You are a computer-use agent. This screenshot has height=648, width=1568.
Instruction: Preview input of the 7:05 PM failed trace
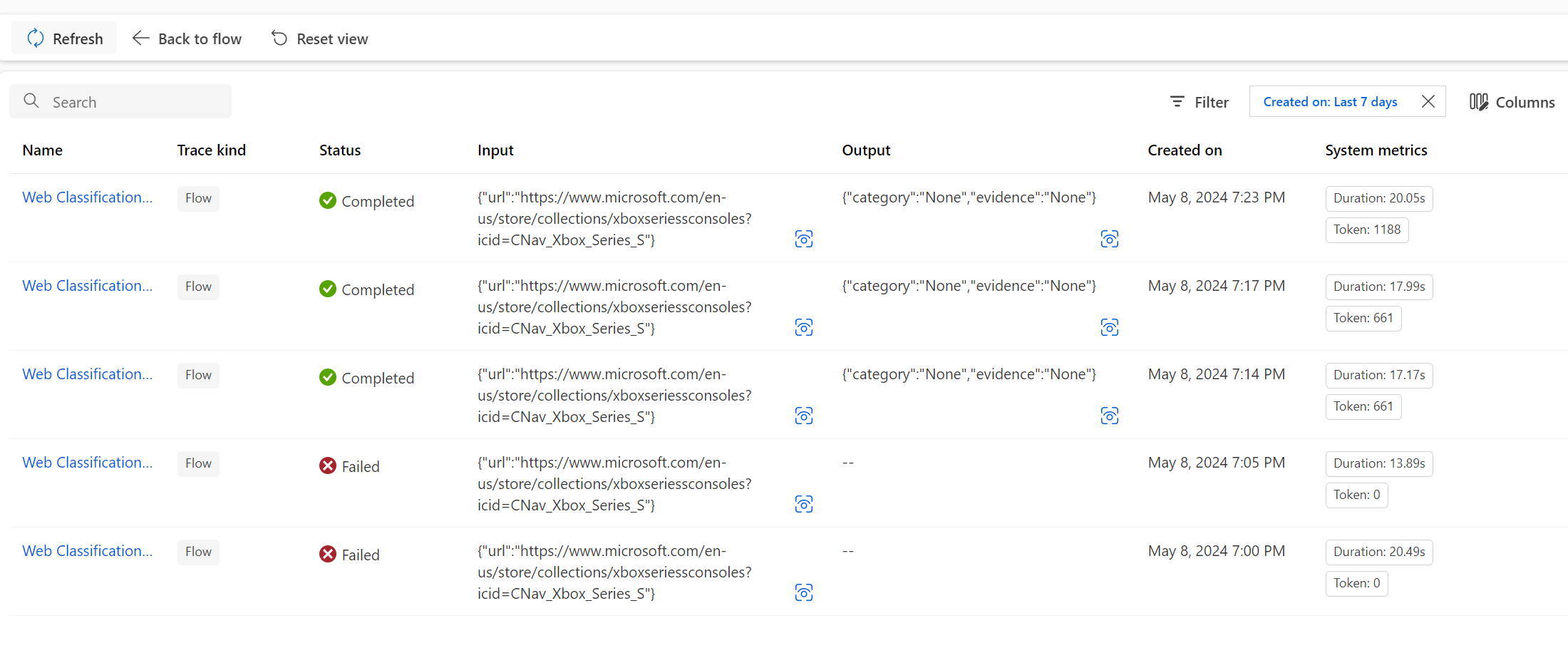click(x=804, y=504)
